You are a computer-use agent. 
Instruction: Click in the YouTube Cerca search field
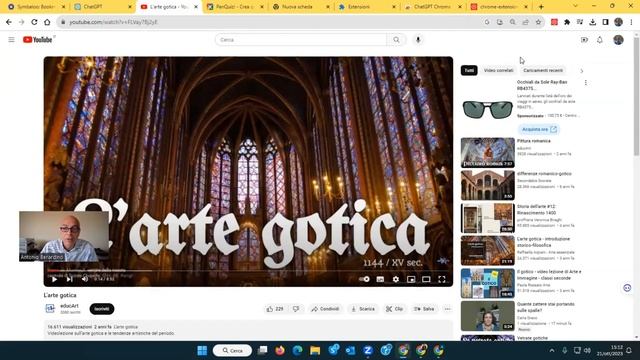pos(301,40)
